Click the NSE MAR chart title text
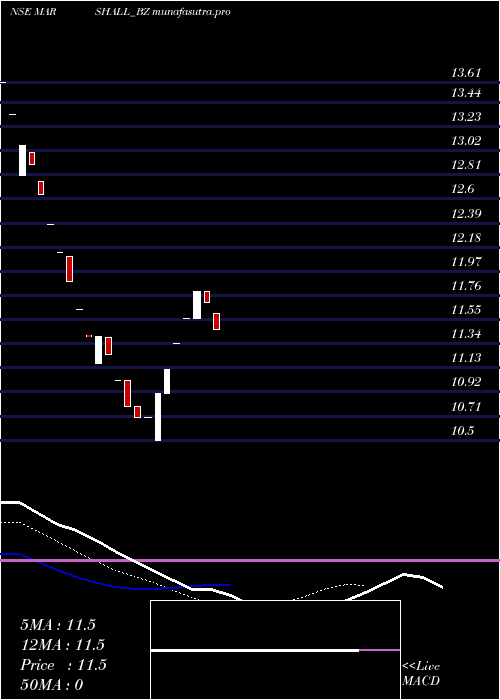Viewport: 500px width, 700px height. (33, 12)
